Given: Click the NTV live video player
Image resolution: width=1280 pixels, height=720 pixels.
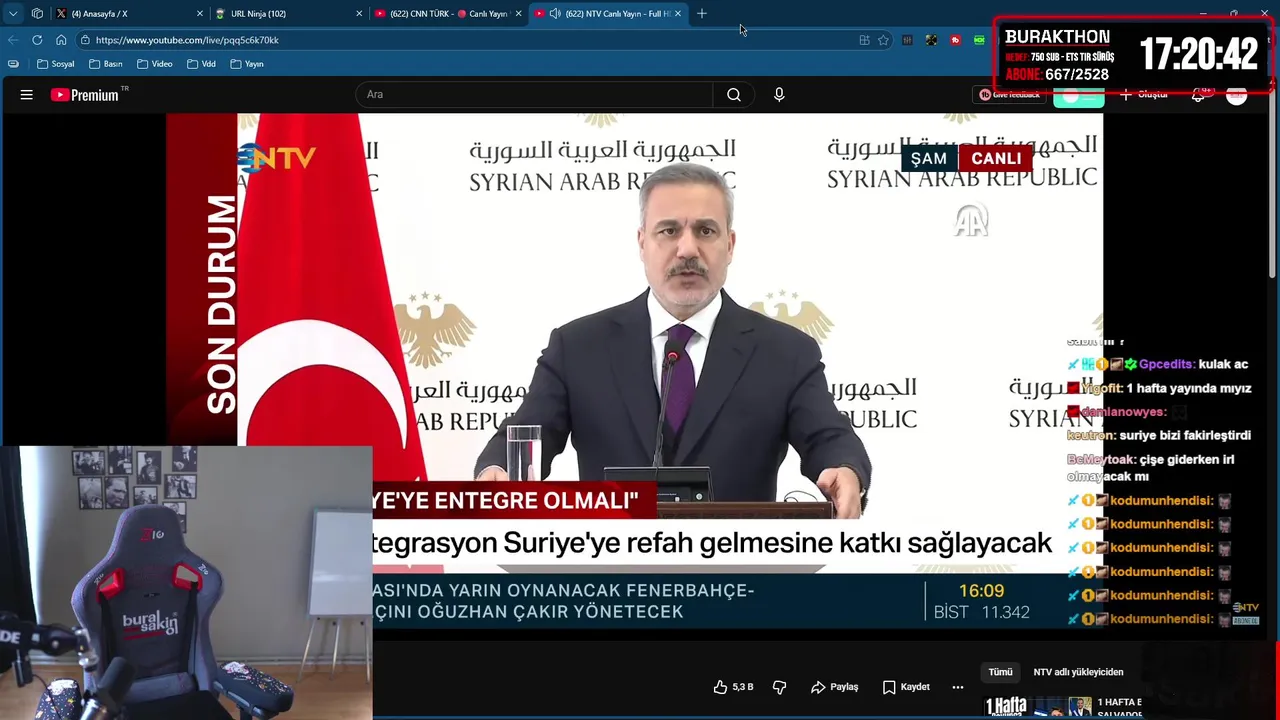Looking at the screenshot, I should (634, 370).
